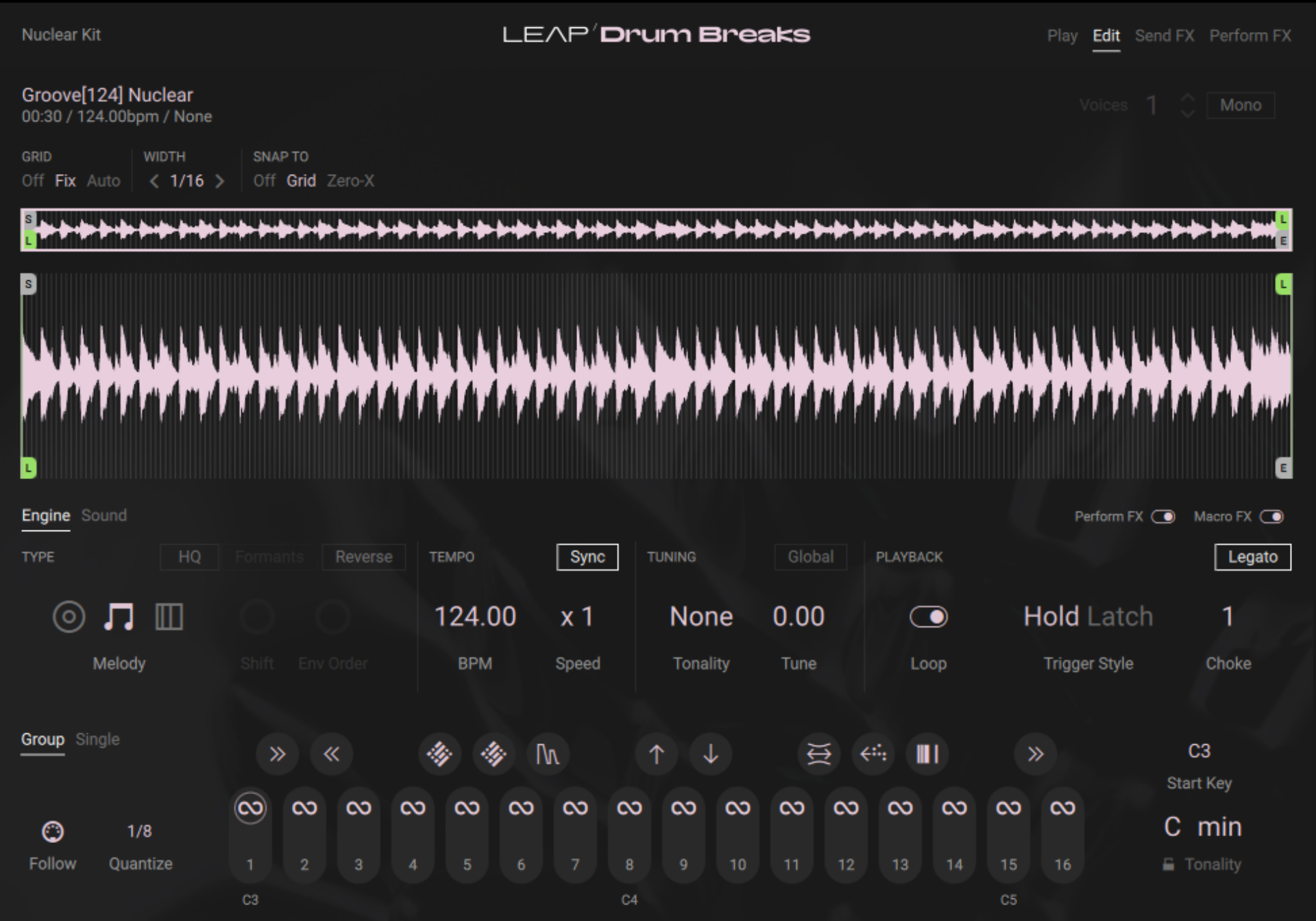Click the stretch icon in the slice toolbar
The image size is (1316, 921).
pyautogui.click(x=818, y=754)
